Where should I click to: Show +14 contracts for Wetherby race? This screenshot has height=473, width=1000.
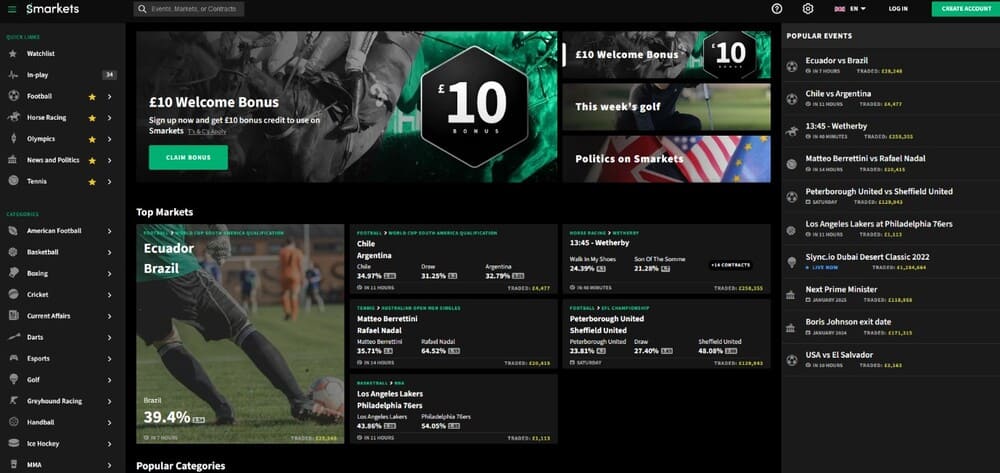(x=730, y=265)
